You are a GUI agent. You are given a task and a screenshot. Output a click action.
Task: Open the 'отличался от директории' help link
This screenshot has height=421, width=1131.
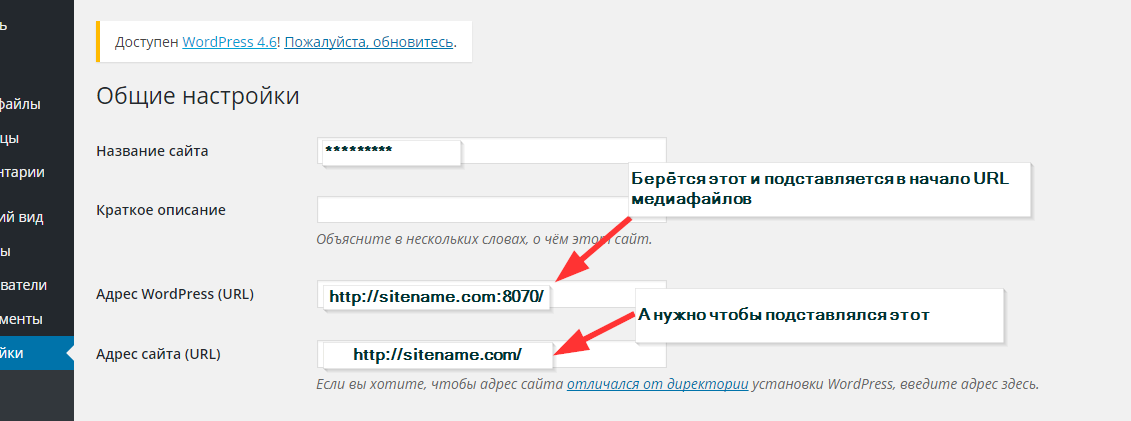(x=657, y=384)
